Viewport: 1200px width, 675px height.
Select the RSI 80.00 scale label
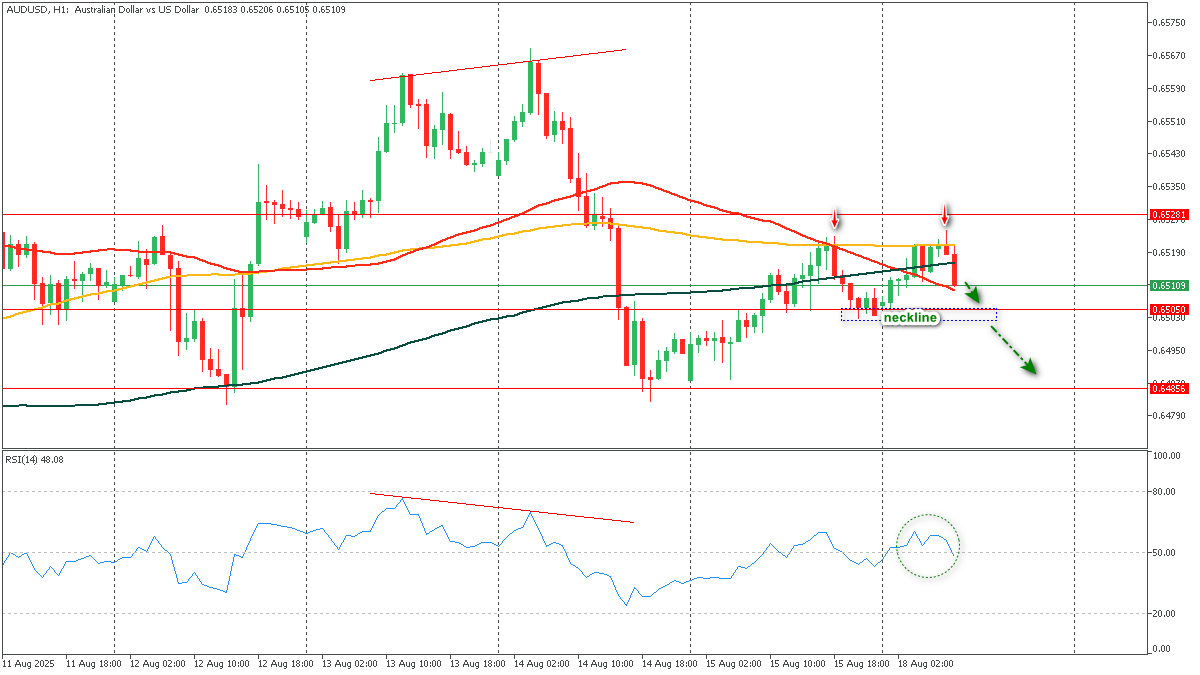point(1165,491)
